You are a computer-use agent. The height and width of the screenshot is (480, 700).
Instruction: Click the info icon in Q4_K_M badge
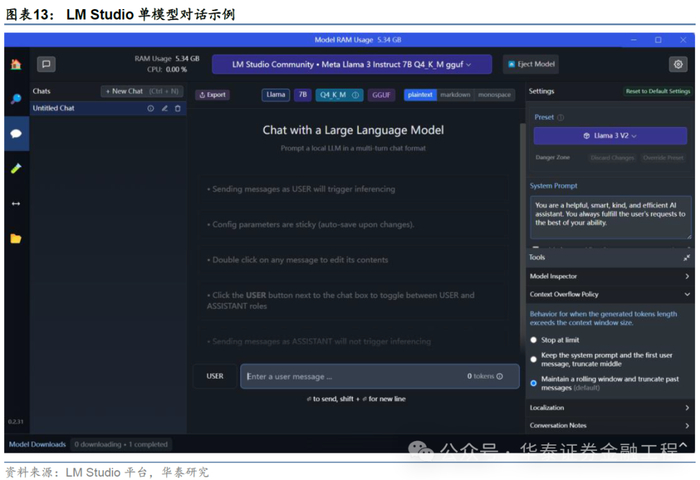pos(355,95)
